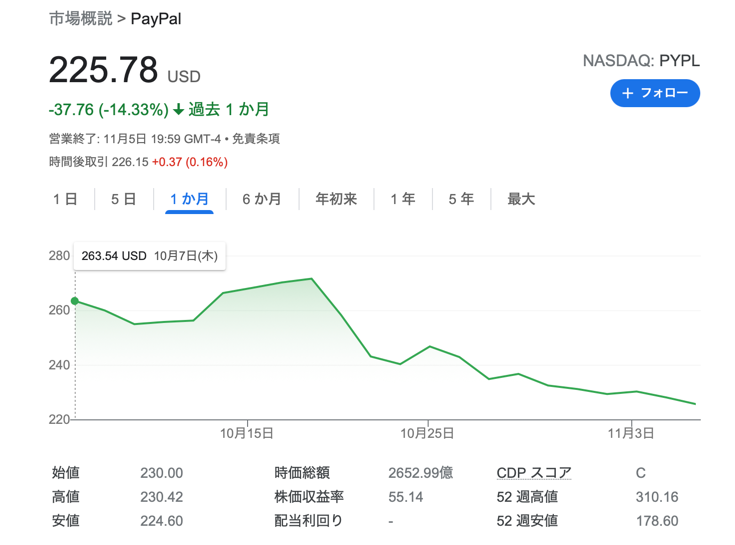The height and width of the screenshot is (545, 735).
Task: Switch to the 年初来 tab
Action: [x=336, y=199]
